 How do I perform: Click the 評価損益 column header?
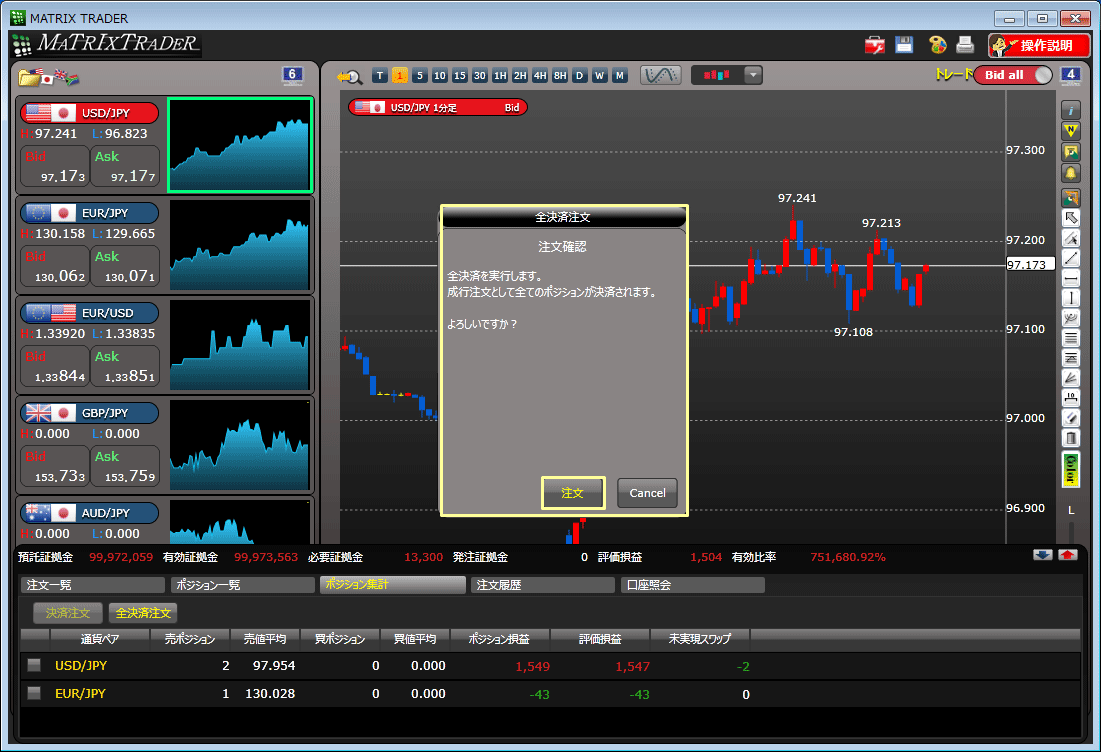[x=600, y=640]
